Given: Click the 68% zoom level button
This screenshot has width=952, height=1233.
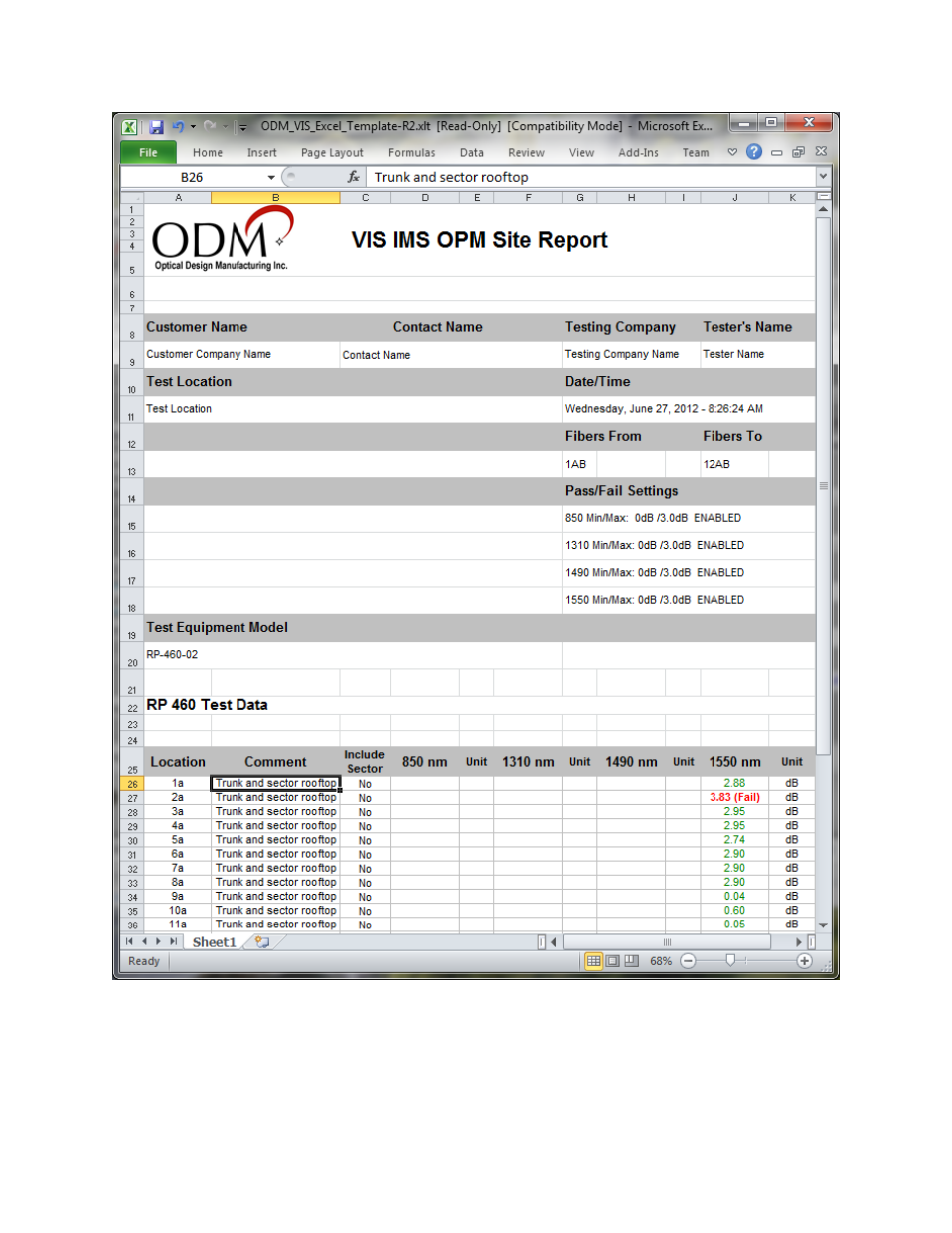Looking at the screenshot, I should coord(661,961).
